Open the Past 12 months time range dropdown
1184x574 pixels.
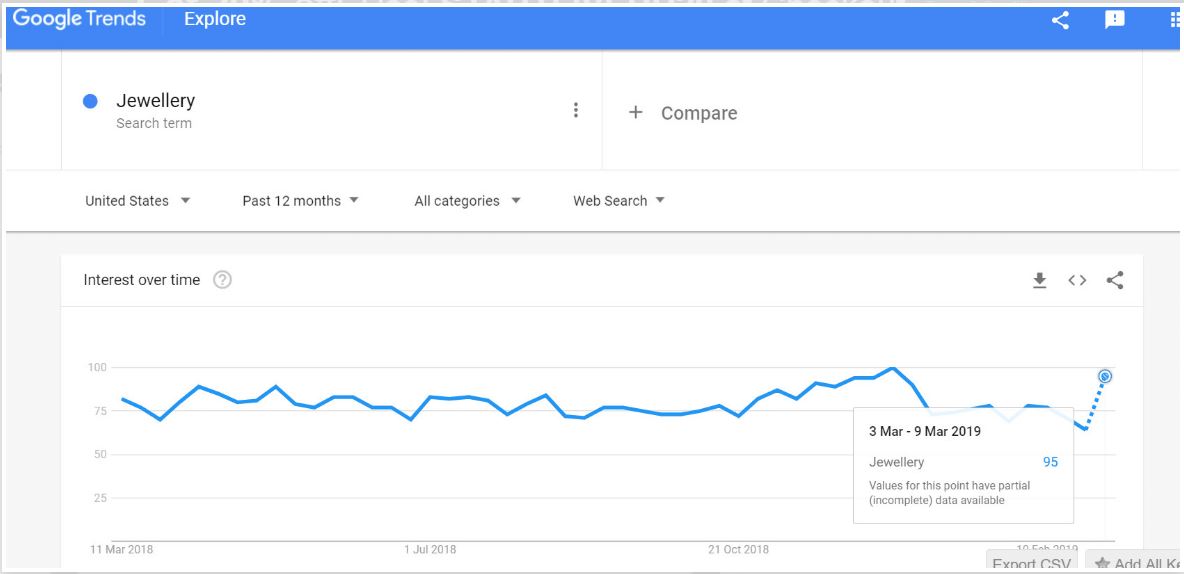pos(301,201)
